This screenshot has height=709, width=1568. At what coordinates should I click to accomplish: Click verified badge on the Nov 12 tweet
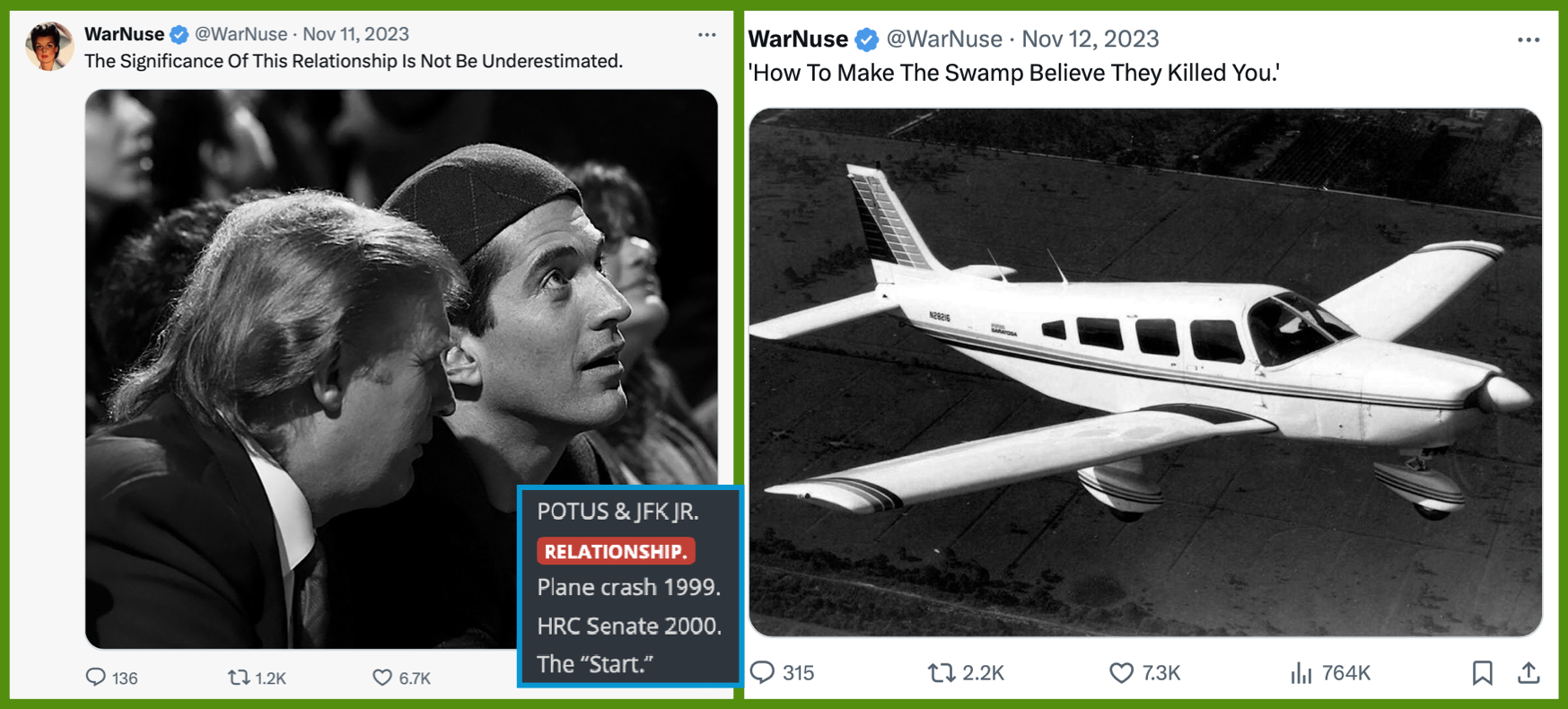866,39
